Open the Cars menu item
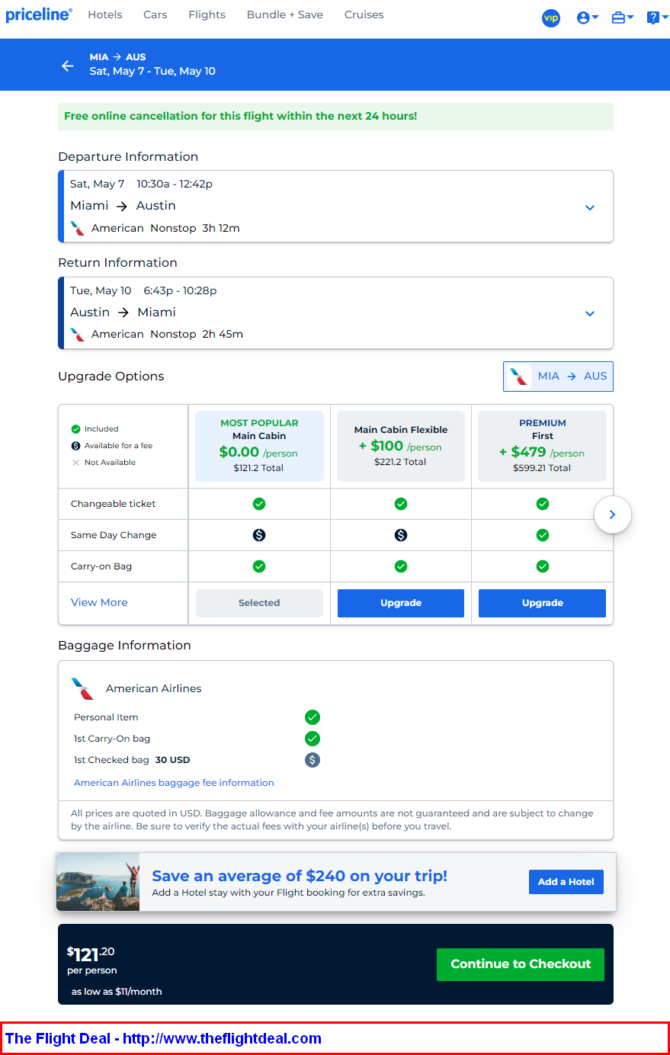 [x=155, y=15]
